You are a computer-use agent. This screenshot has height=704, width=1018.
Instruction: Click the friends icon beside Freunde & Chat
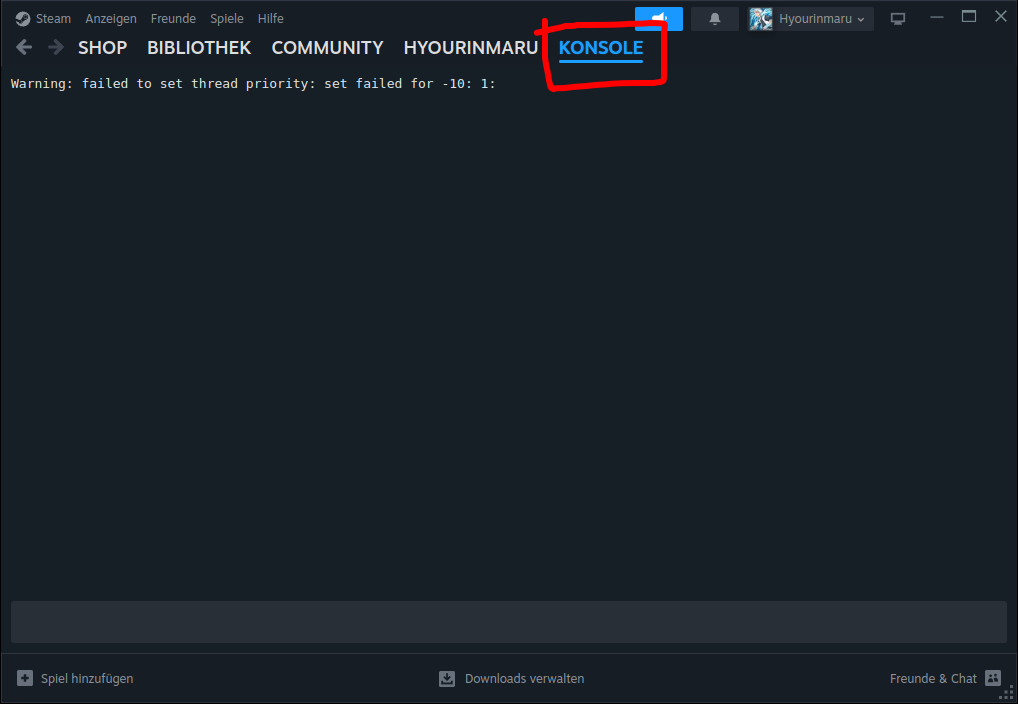point(993,678)
